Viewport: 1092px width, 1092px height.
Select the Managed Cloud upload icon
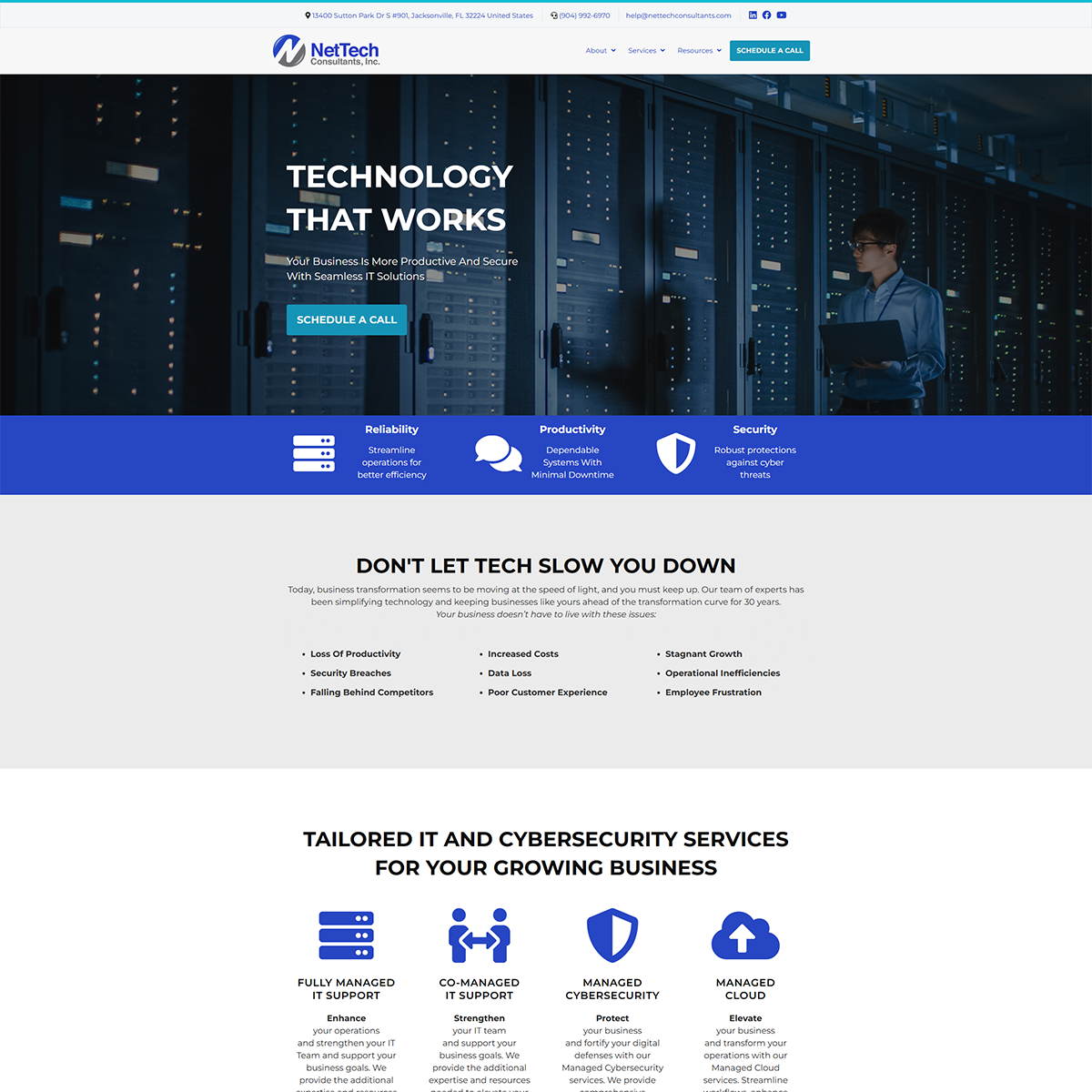[745, 935]
